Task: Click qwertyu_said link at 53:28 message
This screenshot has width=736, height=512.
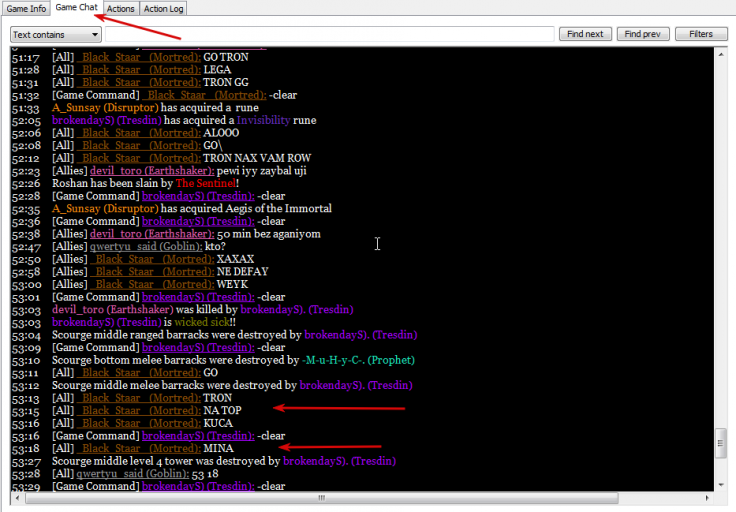Action: (132, 474)
